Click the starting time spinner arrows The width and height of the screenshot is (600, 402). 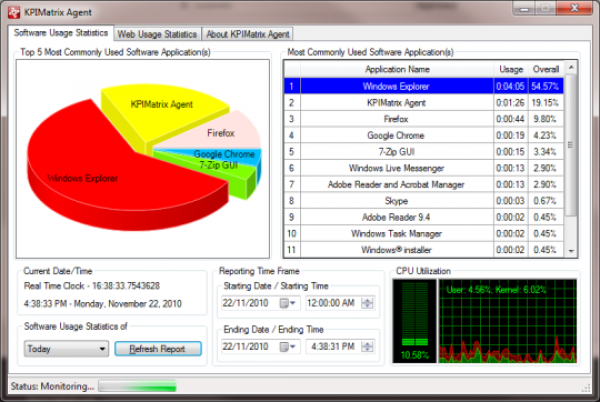[367, 303]
